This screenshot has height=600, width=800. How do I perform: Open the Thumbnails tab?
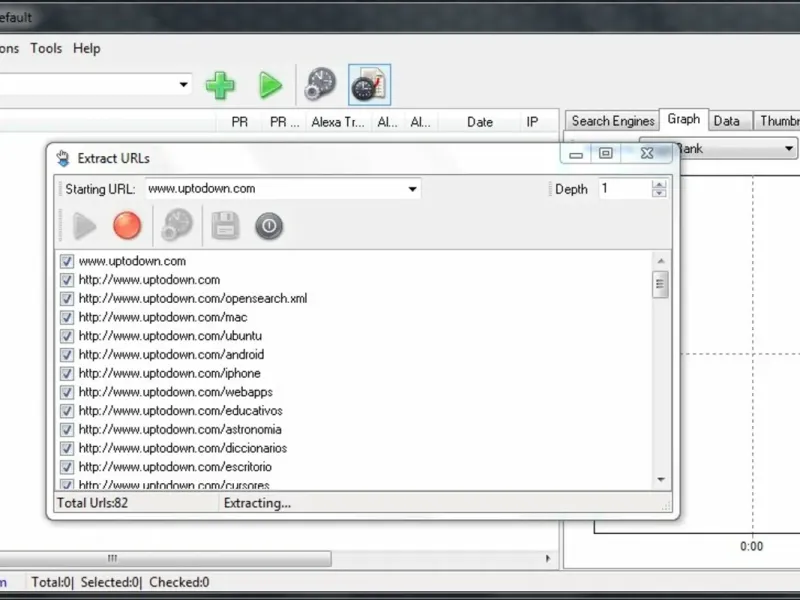778,121
